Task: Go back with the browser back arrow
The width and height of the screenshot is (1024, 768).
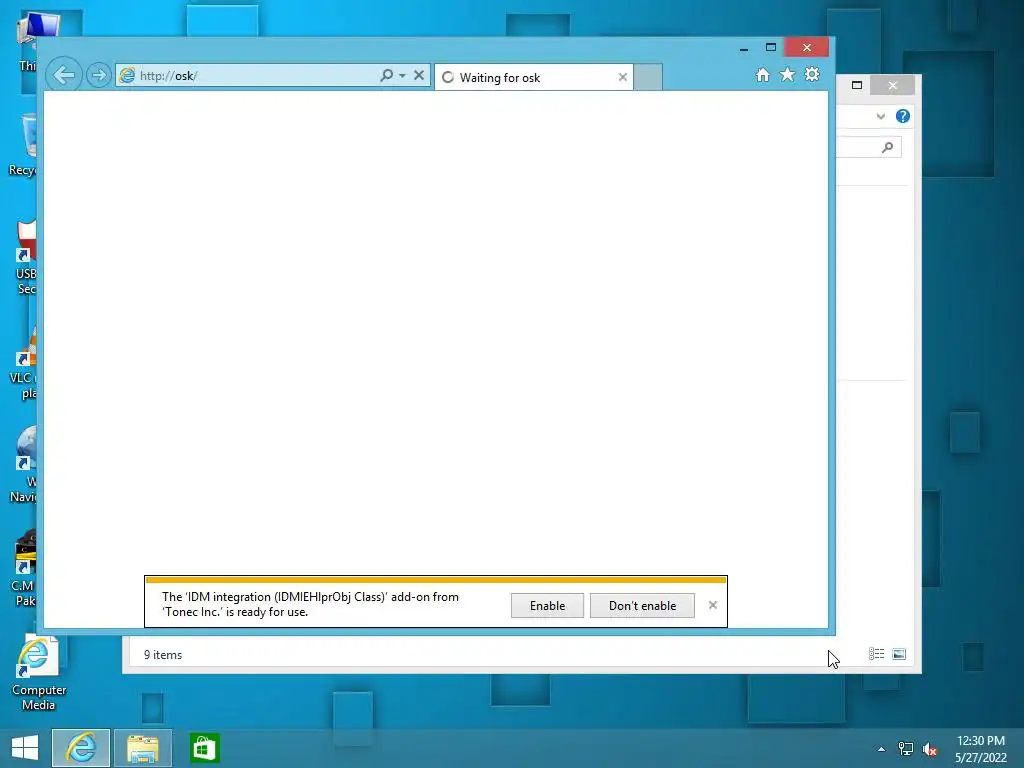Action: [x=64, y=75]
